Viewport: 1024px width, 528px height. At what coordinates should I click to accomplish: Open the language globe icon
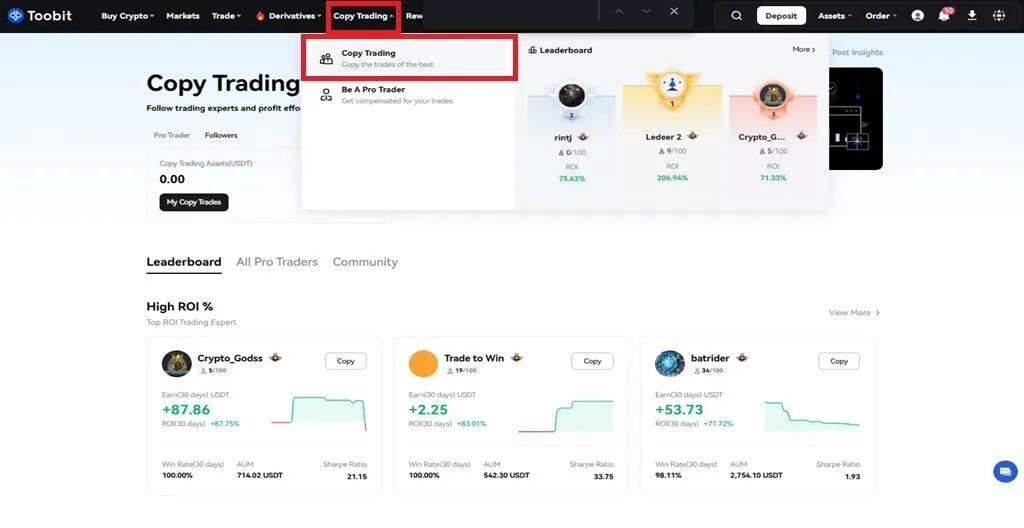999,16
